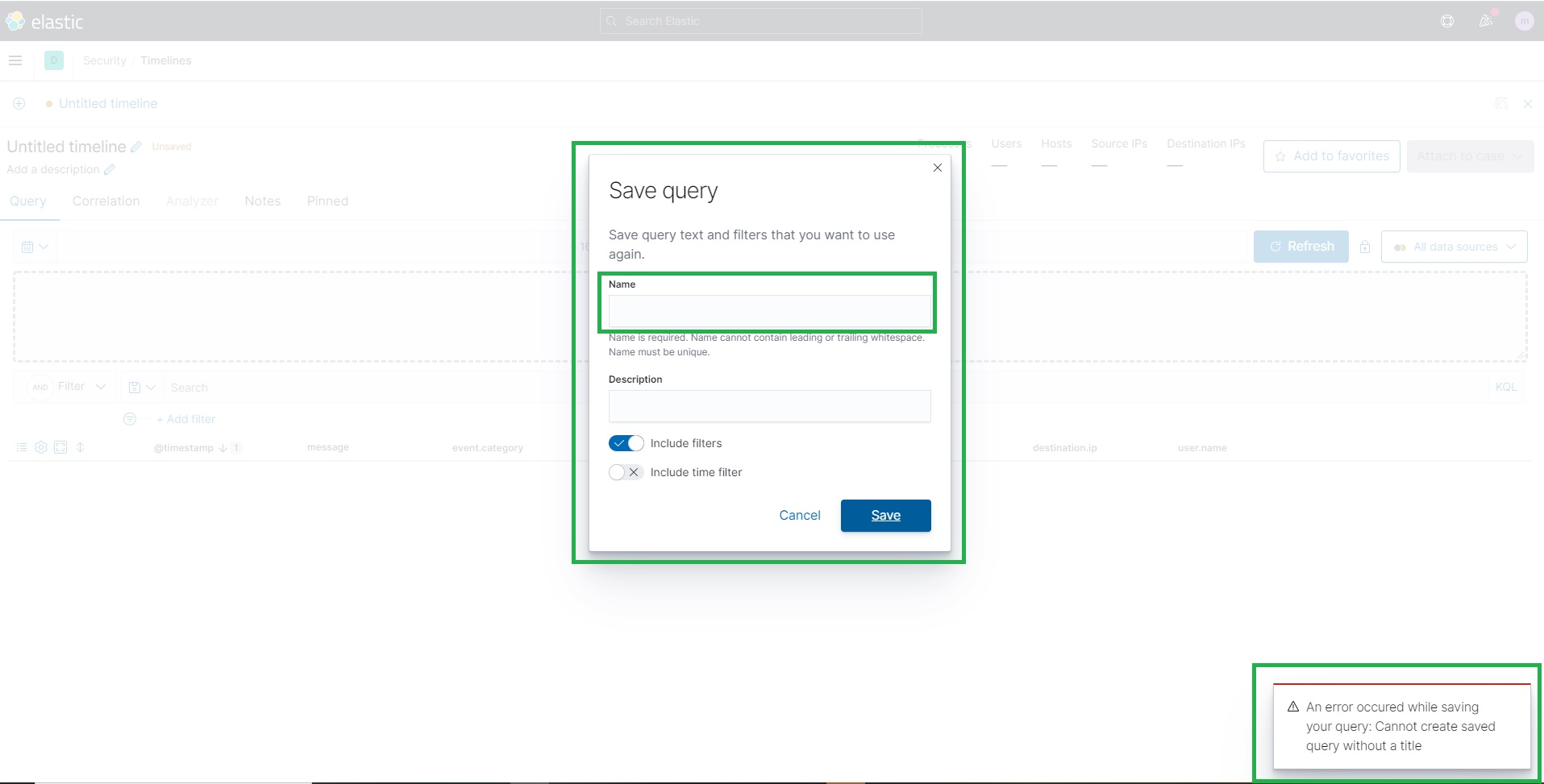This screenshot has height=784, width=1544.
Task: Click the Elastic logo
Action: [44, 22]
